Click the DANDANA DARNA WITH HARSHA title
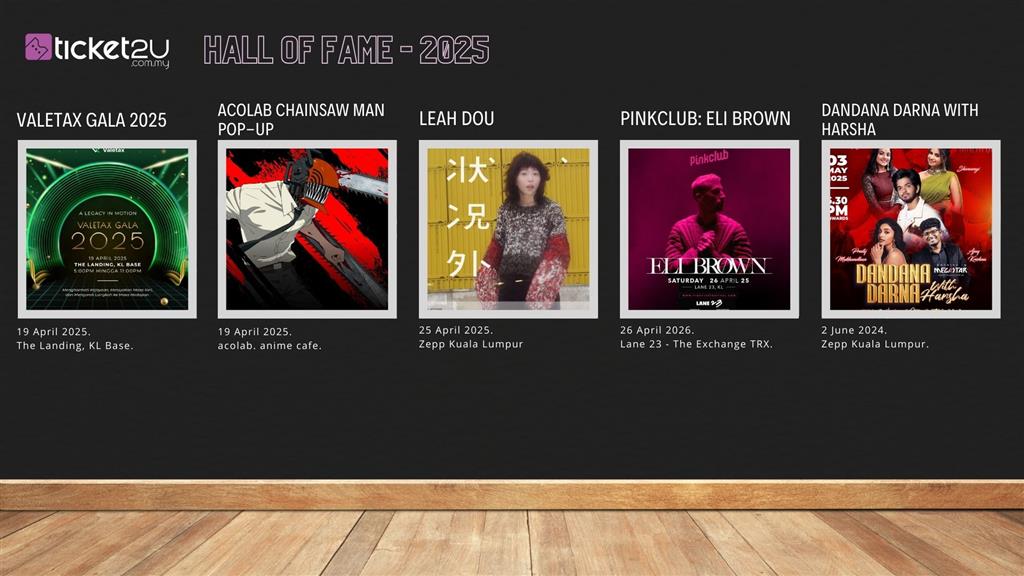Viewport: 1024px width, 576px height. [x=899, y=119]
